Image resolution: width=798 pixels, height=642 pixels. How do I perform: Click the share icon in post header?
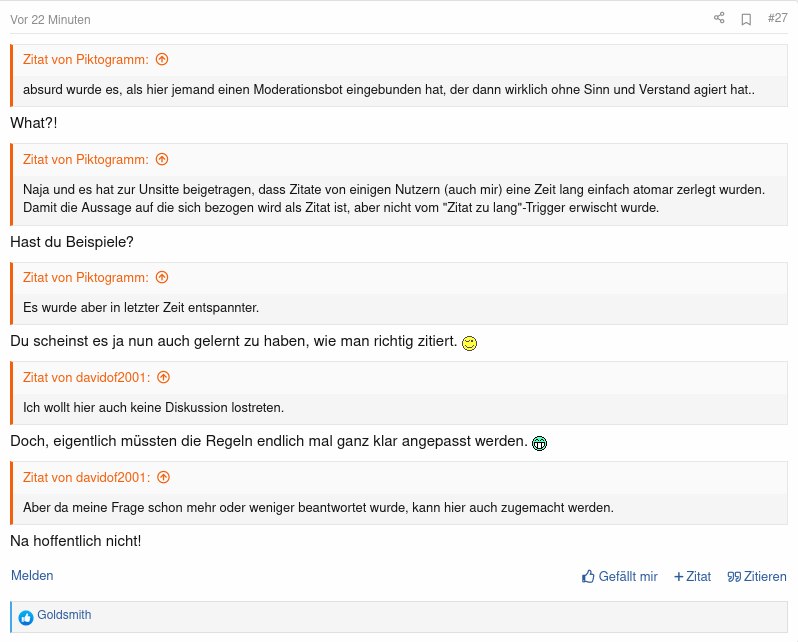click(719, 18)
